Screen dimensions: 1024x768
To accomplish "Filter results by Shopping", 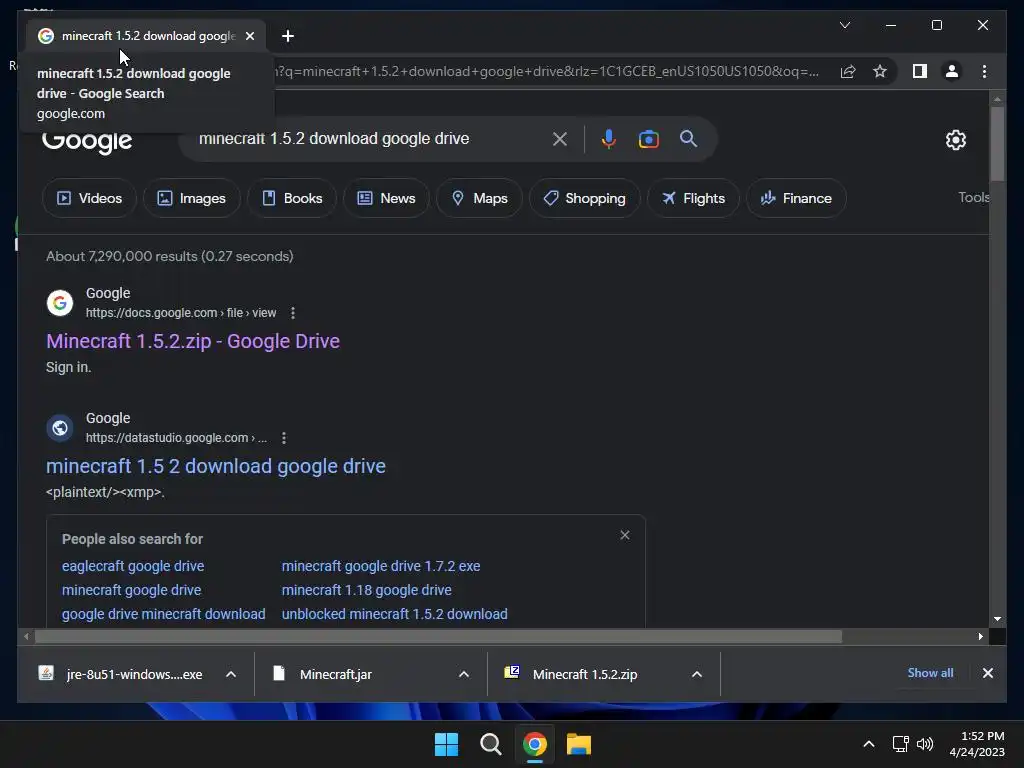I will click(x=584, y=198).
